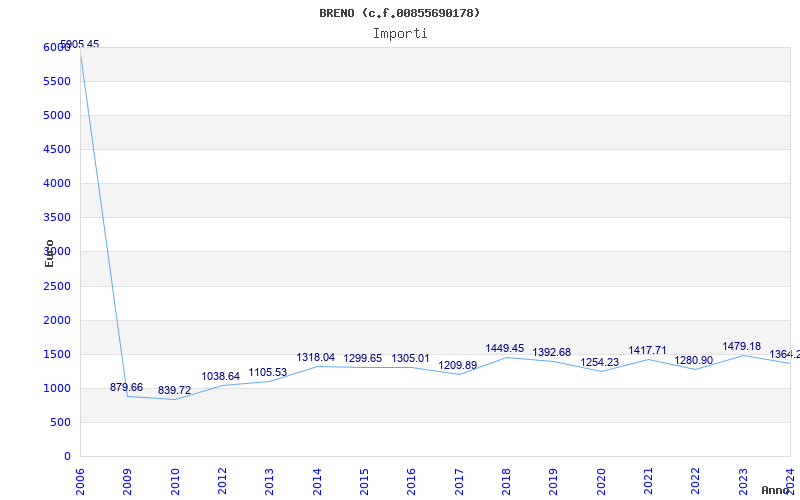Click the y-axis value 5000
Screen dimensions: 800x500
[57, 115]
